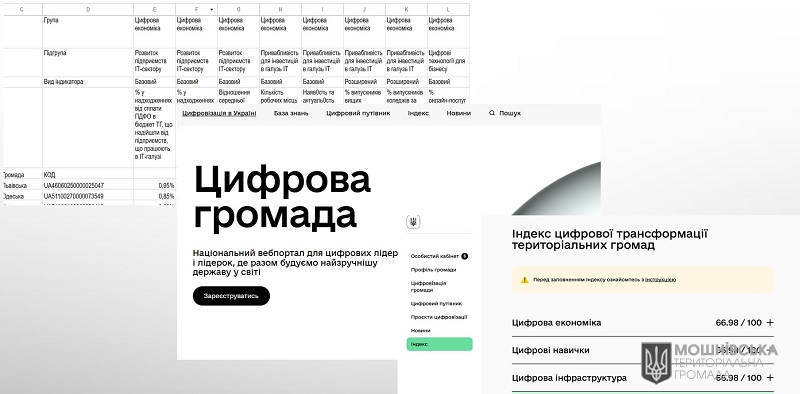Open База знань menu item
800x394 pixels.
(x=291, y=113)
